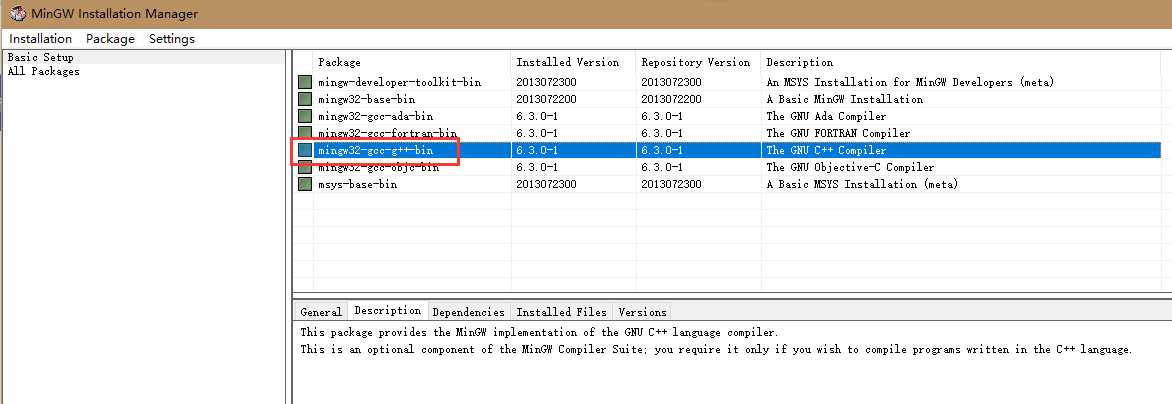The height and width of the screenshot is (404, 1172).
Task: Click 'The GNU Objective-C Compiler' description
Action: coord(850,167)
